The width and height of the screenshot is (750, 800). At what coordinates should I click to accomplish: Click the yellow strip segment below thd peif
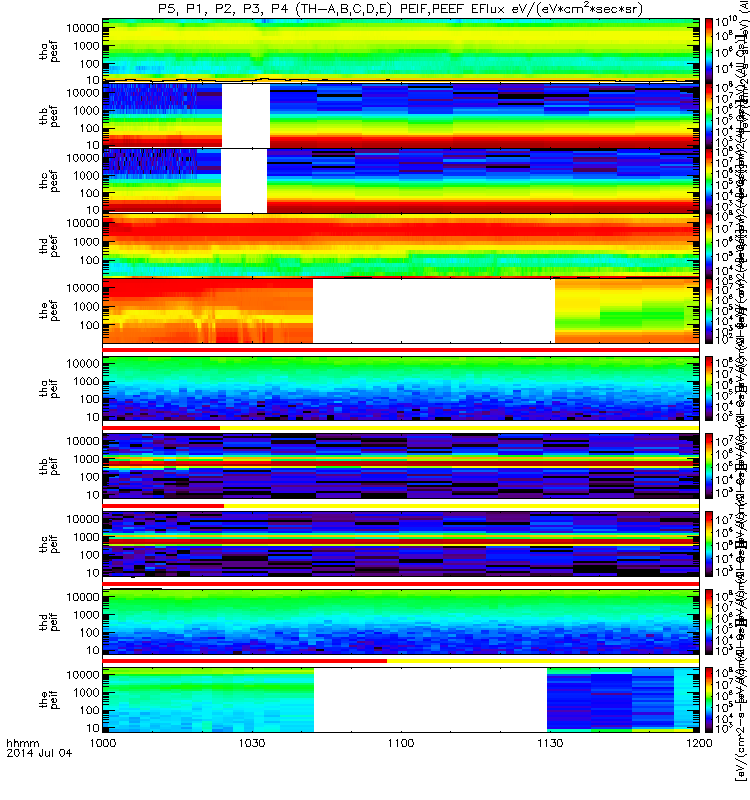pos(543,661)
